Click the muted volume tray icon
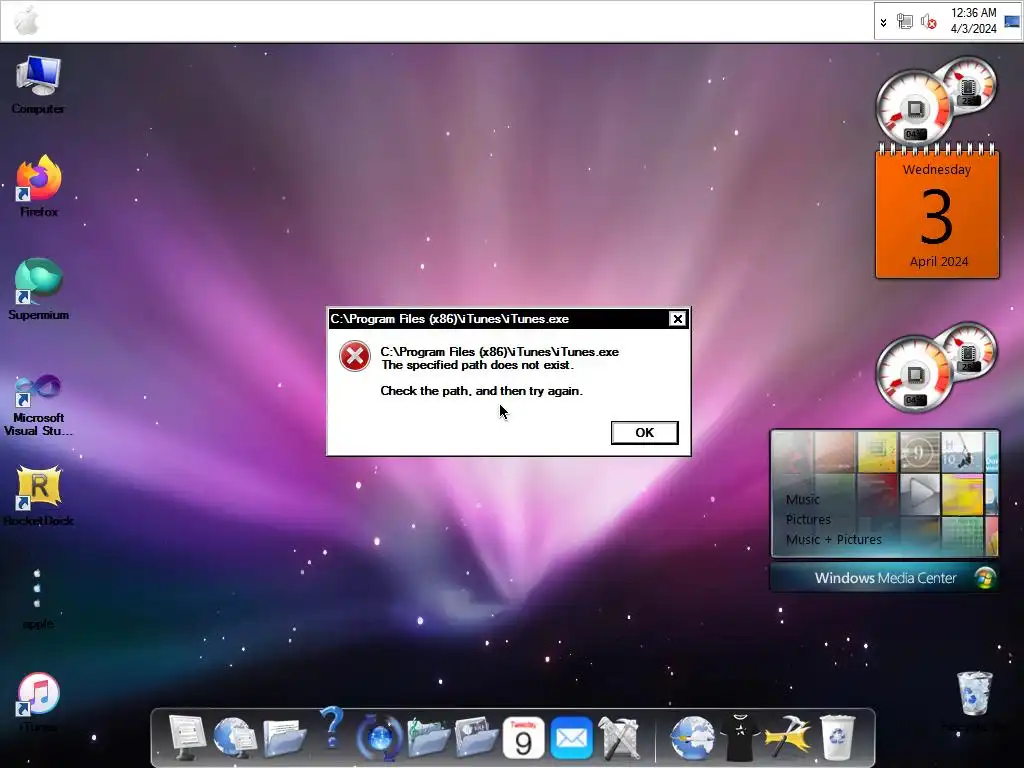Viewport: 1024px width, 768px height. [928, 22]
